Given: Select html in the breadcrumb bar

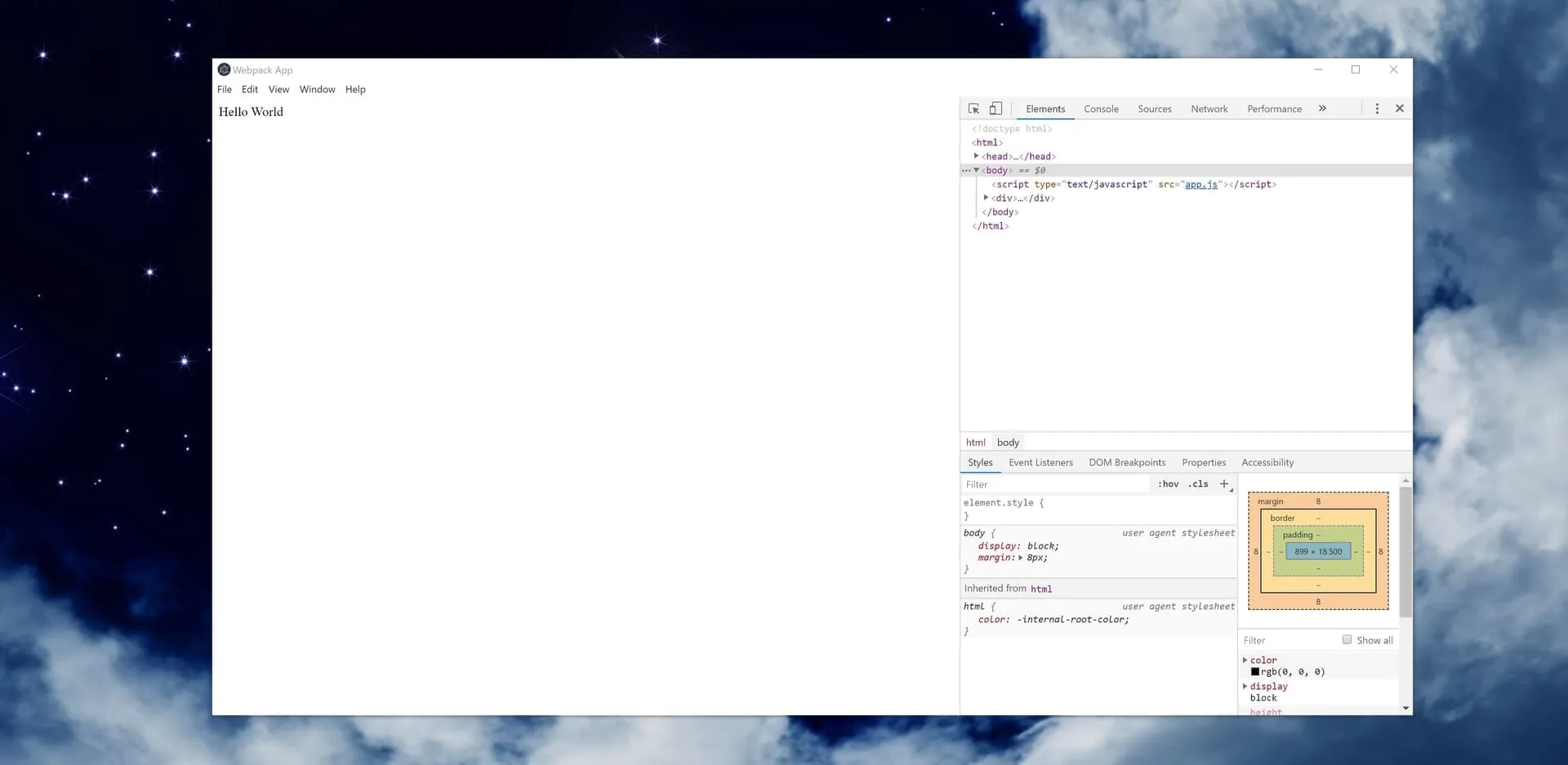Looking at the screenshot, I should [976, 443].
